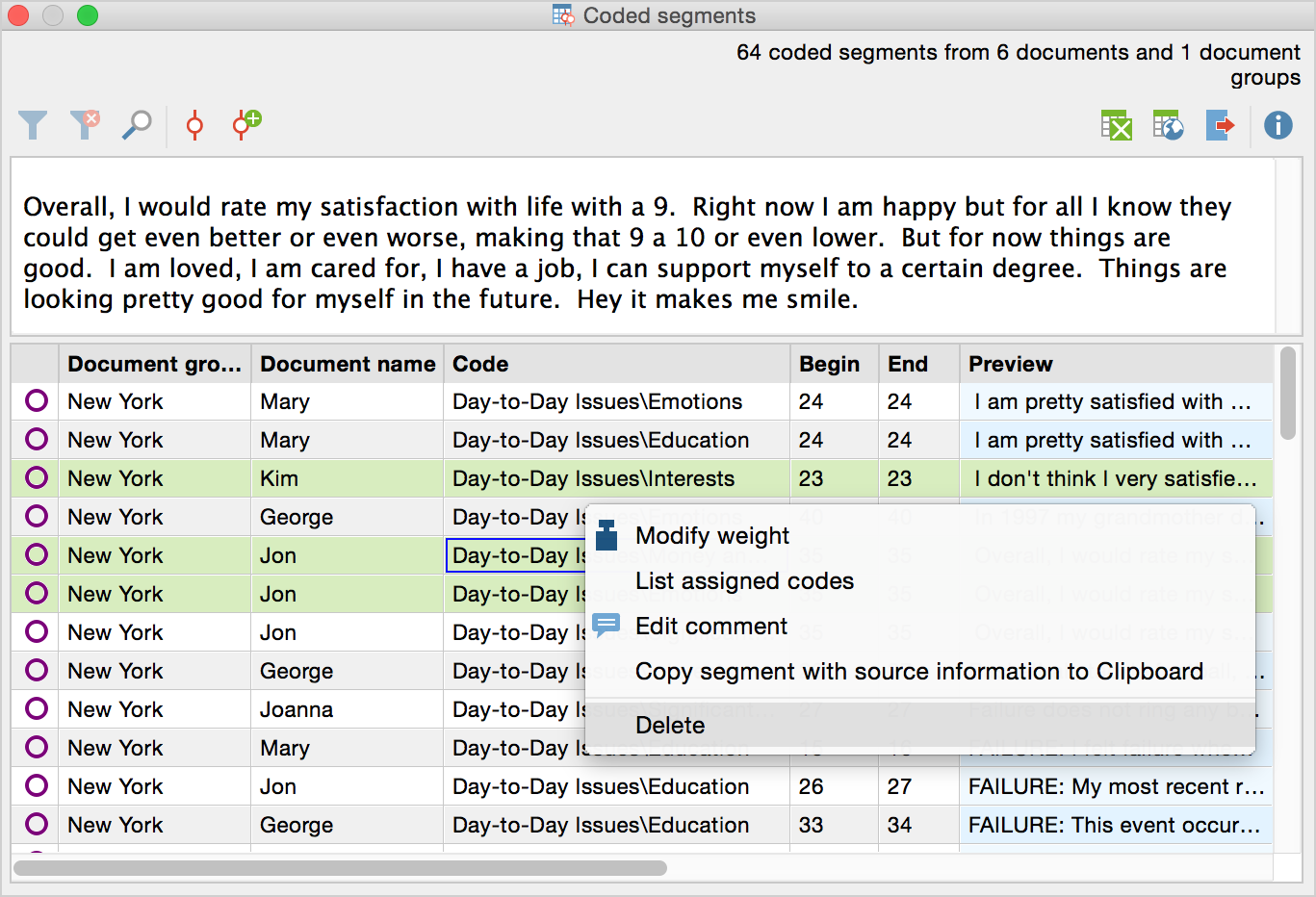
Task: Select List assigned codes menu entry
Action: pos(744,581)
